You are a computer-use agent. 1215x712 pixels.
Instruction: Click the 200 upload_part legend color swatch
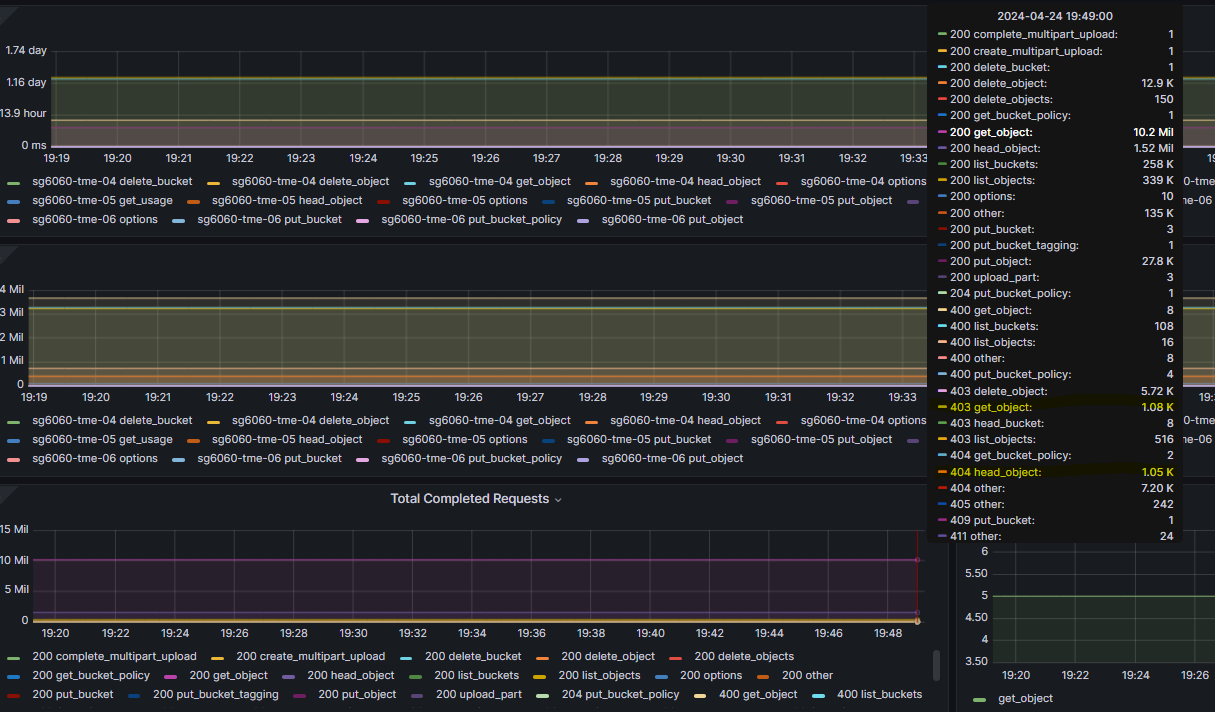click(417, 695)
